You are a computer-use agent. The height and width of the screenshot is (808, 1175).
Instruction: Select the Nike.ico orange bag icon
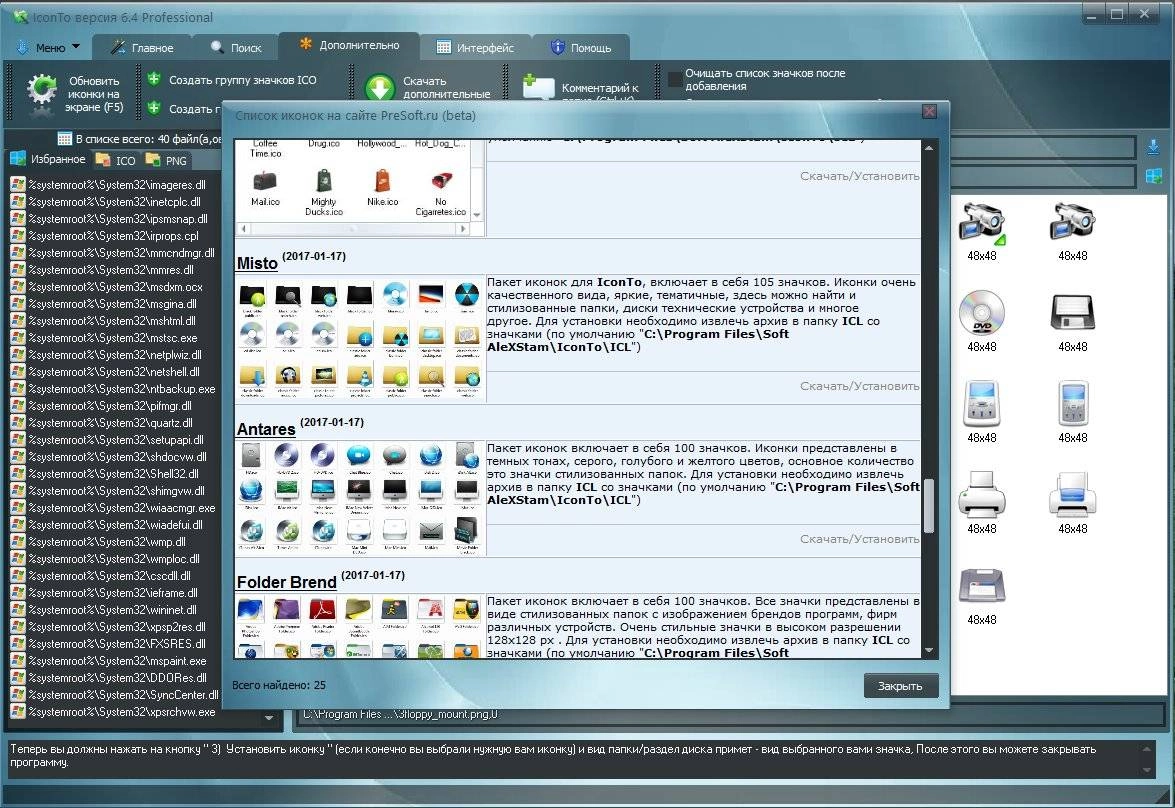click(x=382, y=182)
